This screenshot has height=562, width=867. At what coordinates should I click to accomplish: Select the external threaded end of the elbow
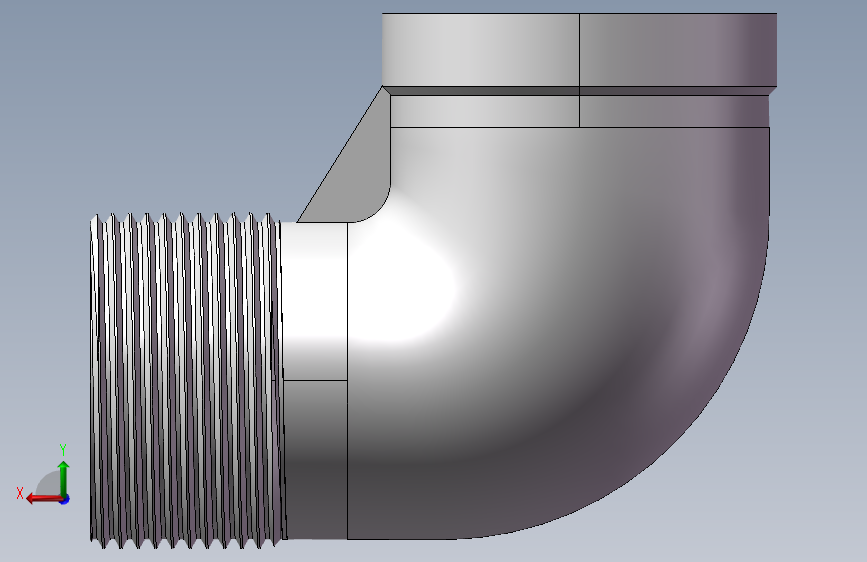[x=187, y=381]
